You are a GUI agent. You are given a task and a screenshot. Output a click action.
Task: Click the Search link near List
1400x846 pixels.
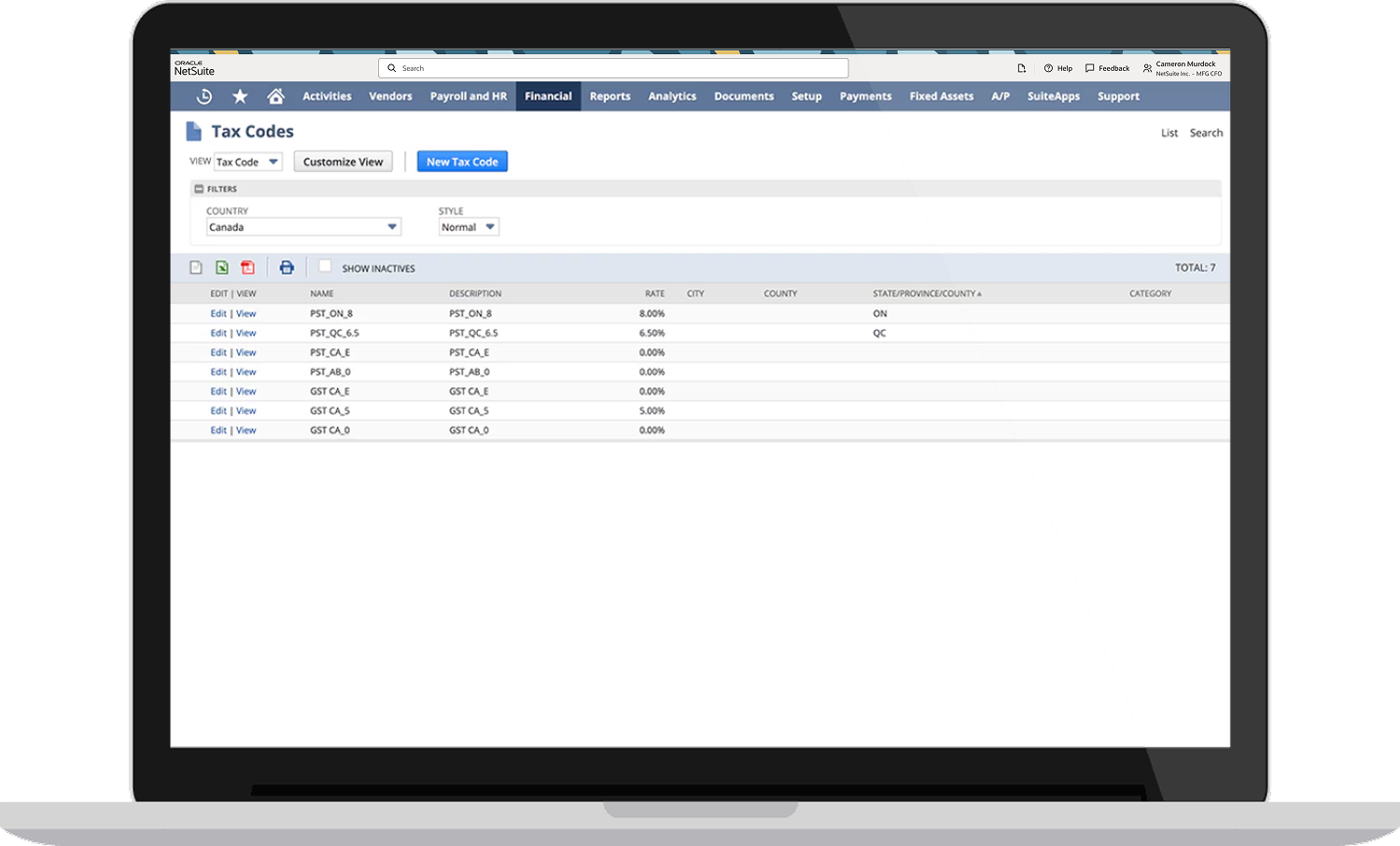pyautogui.click(x=1206, y=133)
